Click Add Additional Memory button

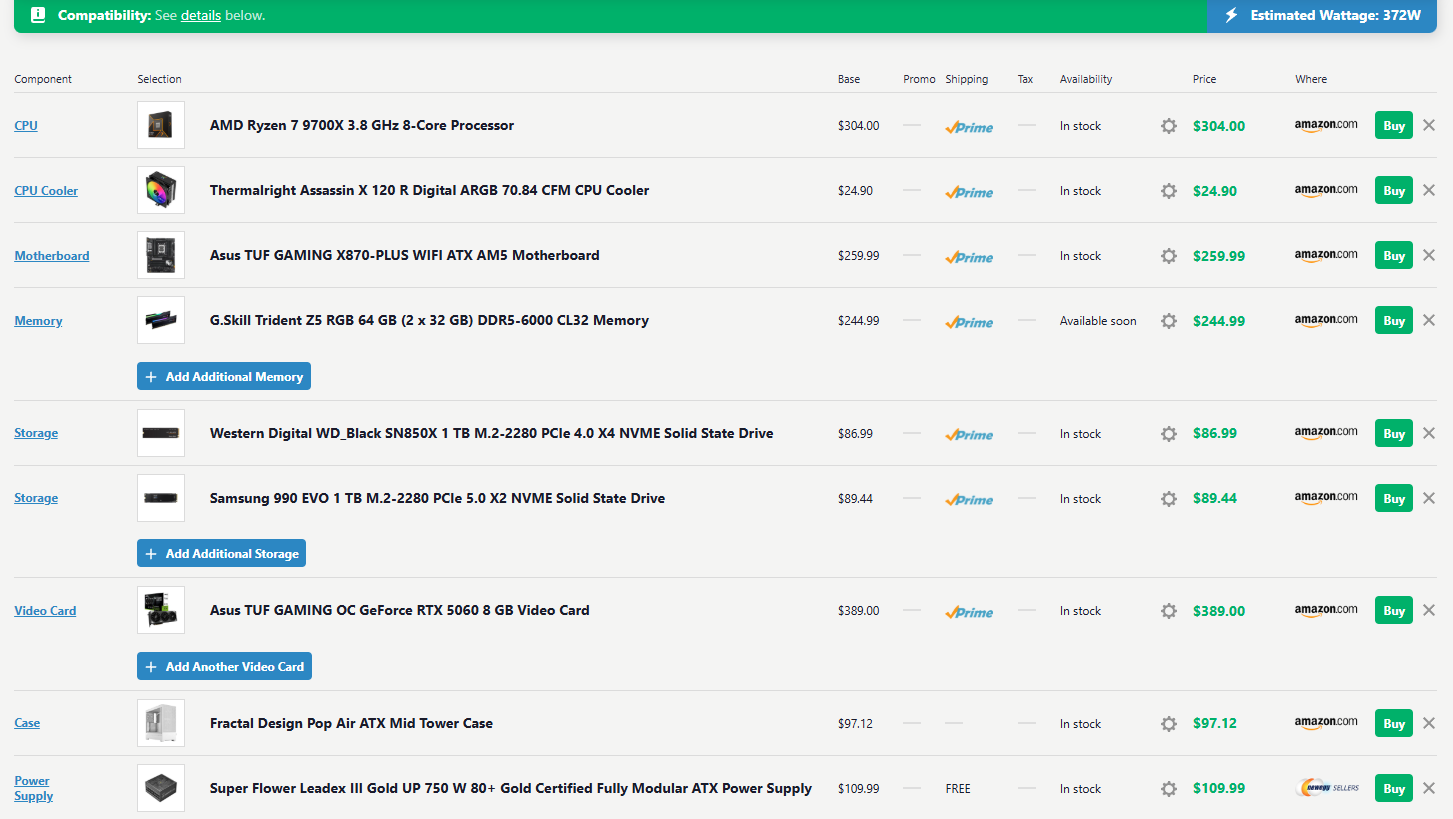coord(224,377)
